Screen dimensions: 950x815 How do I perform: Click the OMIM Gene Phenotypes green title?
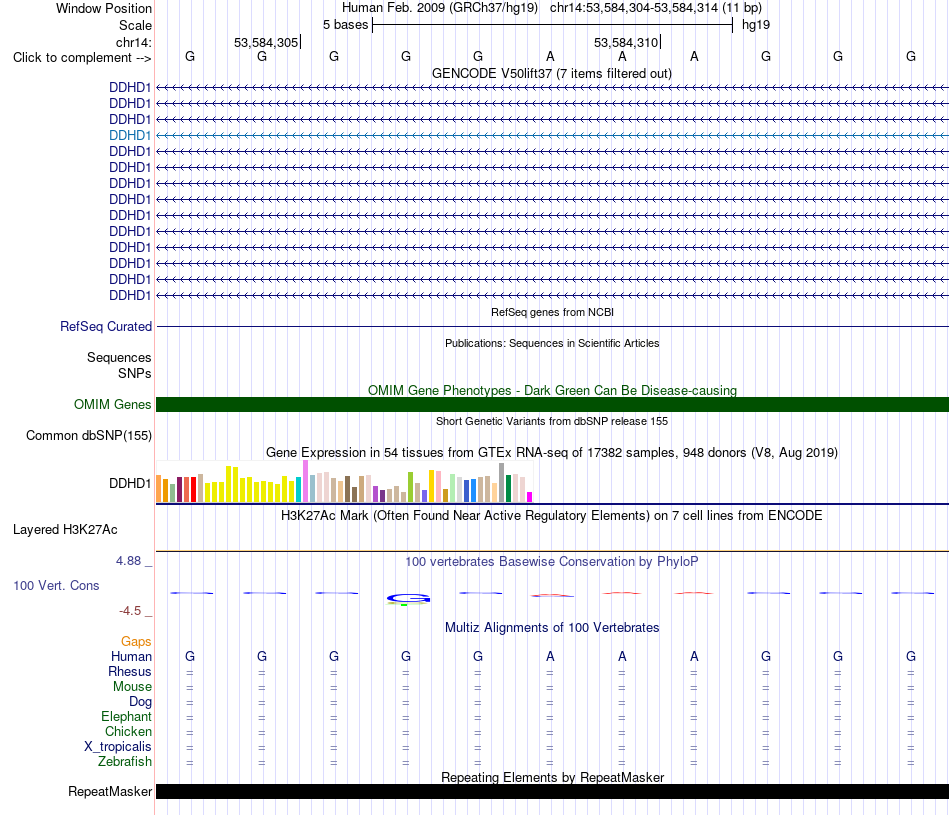[552, 390]
